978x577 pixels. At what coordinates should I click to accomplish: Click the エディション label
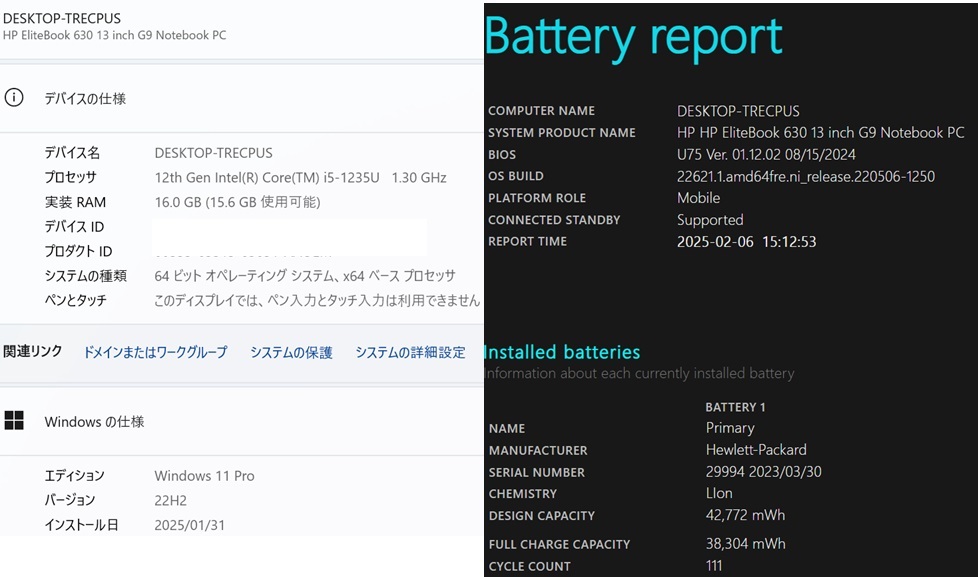point(74,476)
